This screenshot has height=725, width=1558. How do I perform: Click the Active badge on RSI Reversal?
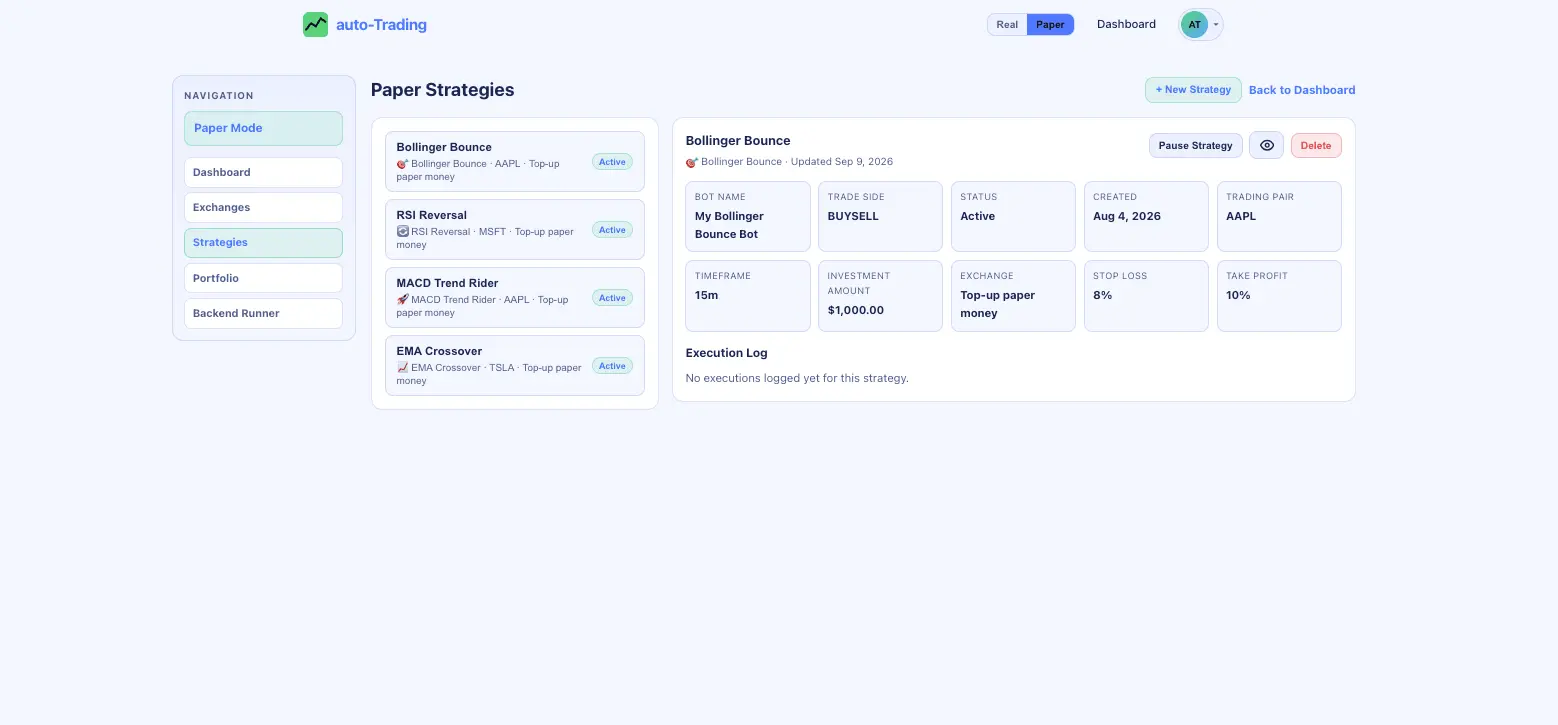click(x=612, y=230)
